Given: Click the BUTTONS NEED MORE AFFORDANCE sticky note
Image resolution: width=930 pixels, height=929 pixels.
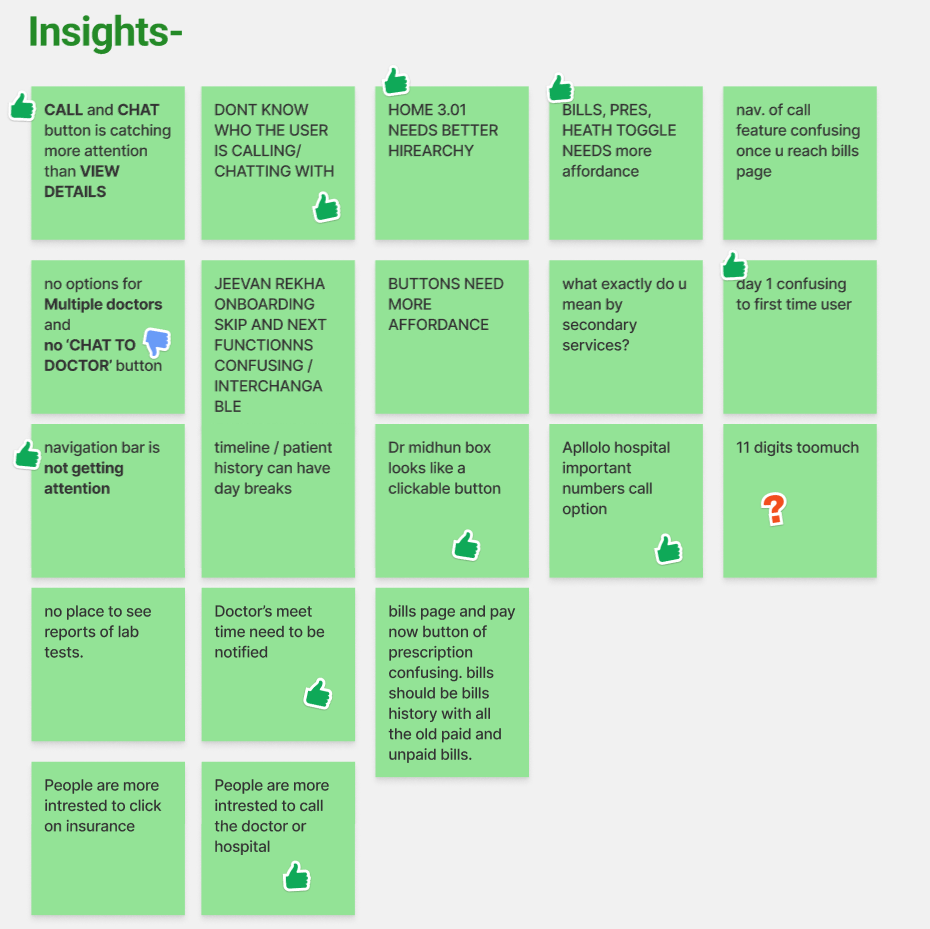Looking at the screenshot, I should 452,336.
